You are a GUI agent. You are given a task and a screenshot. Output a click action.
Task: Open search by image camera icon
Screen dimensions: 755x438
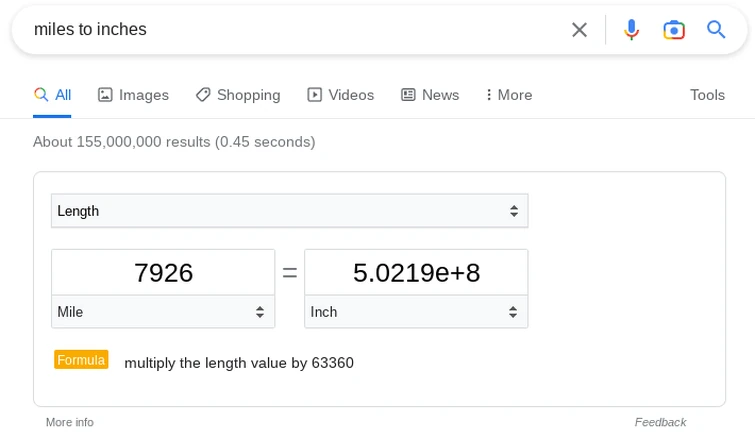coord(674,30)
